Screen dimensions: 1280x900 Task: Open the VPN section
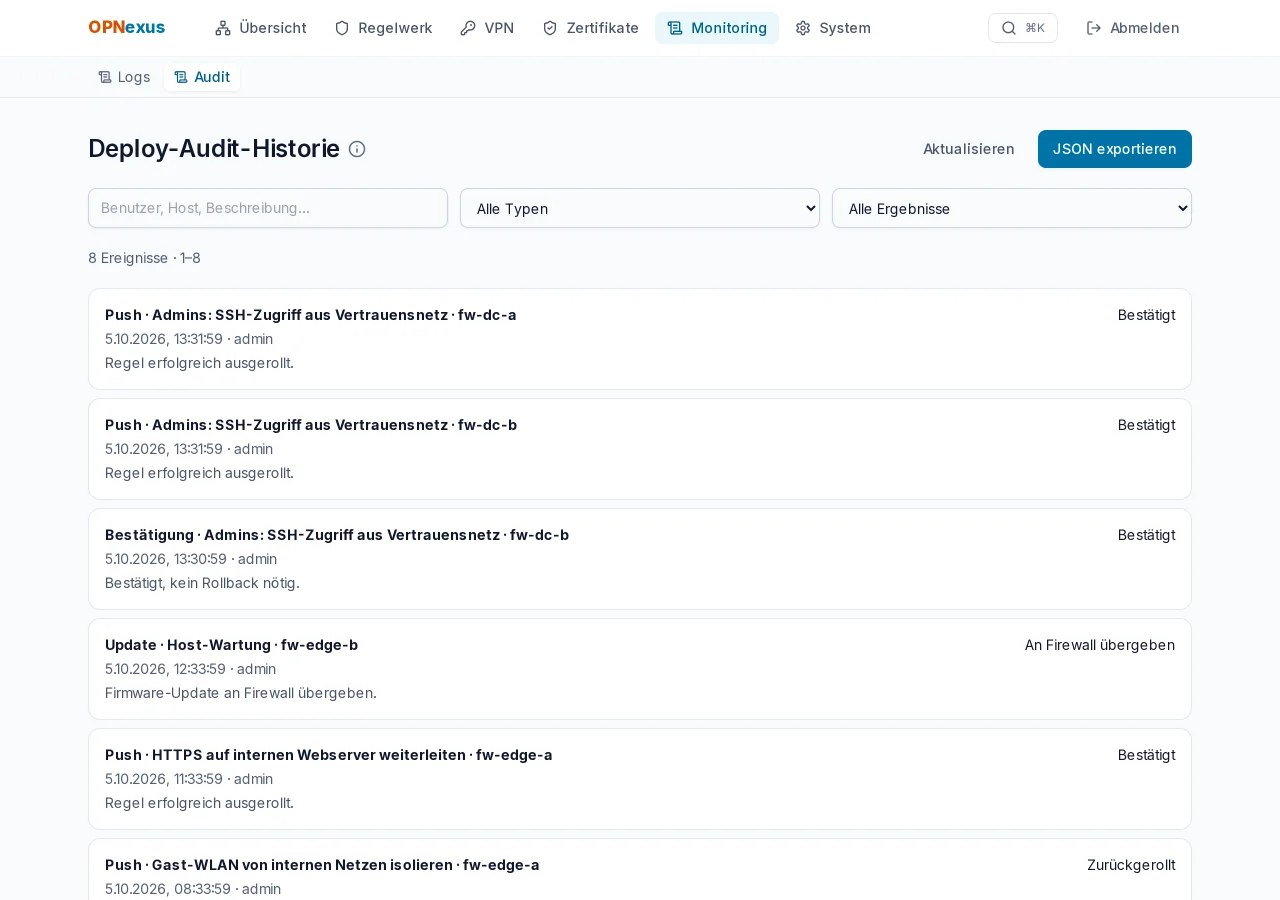pos(487,28)
